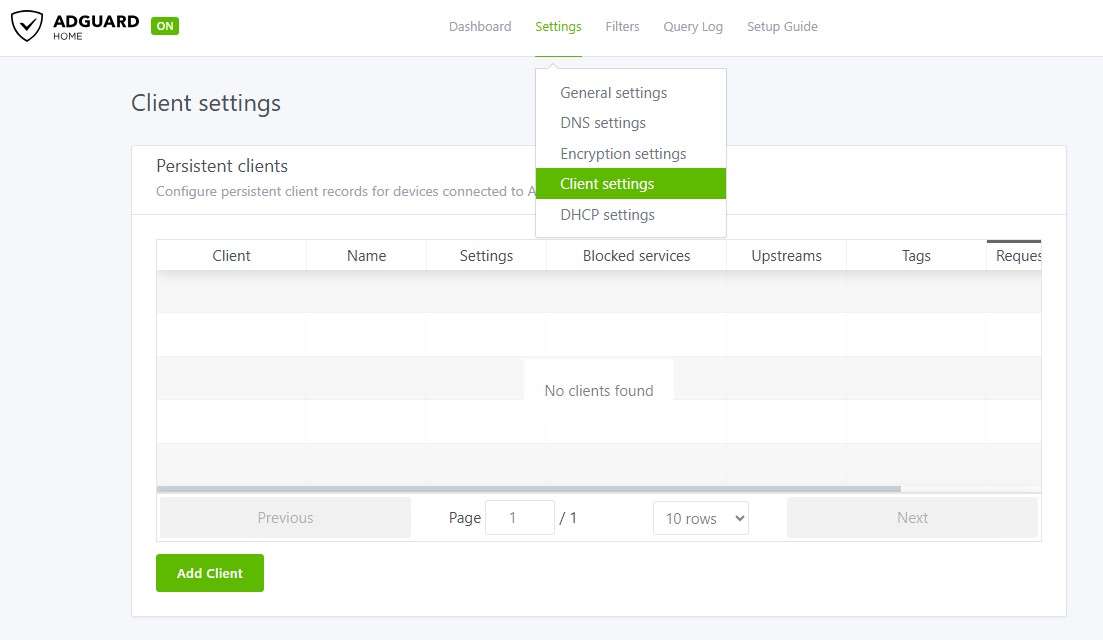This screenshot has width=1103, height=640.
Task: Navigate to DHCP settings
Action: coord(607,215)
